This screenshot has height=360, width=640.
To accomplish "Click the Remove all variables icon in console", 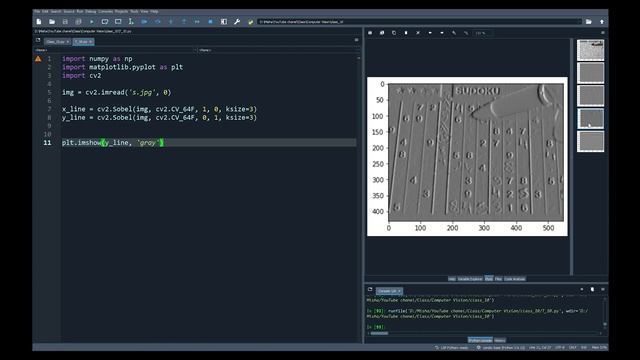I will pyautogui.click(x=592, y=289).
